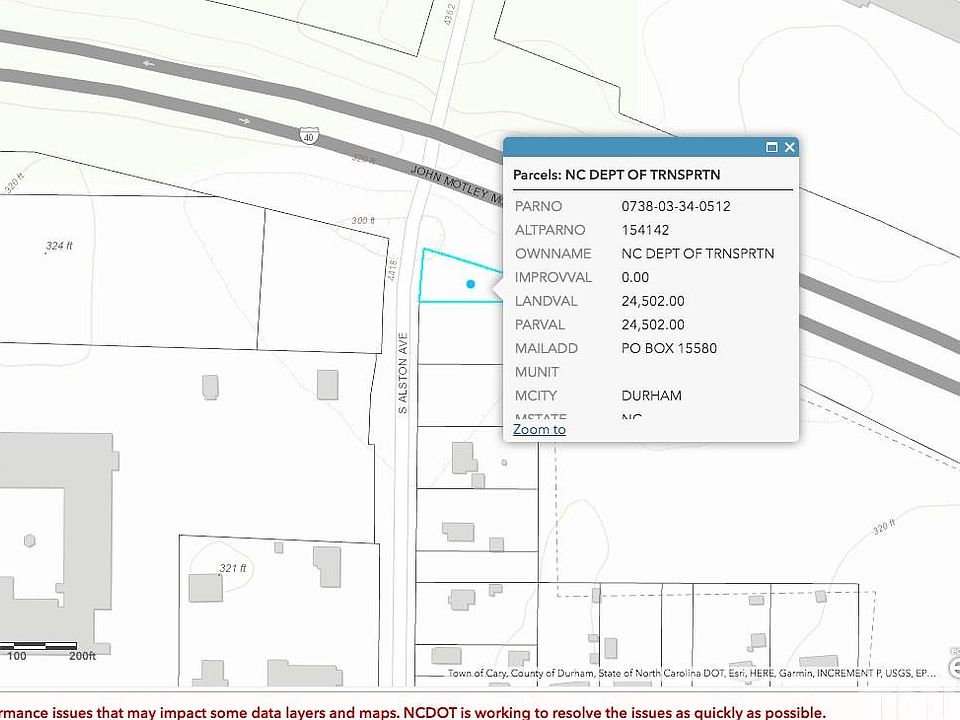Select the map attribution text at the bottom
Screen dimensions: 960x720
[691, 673]
